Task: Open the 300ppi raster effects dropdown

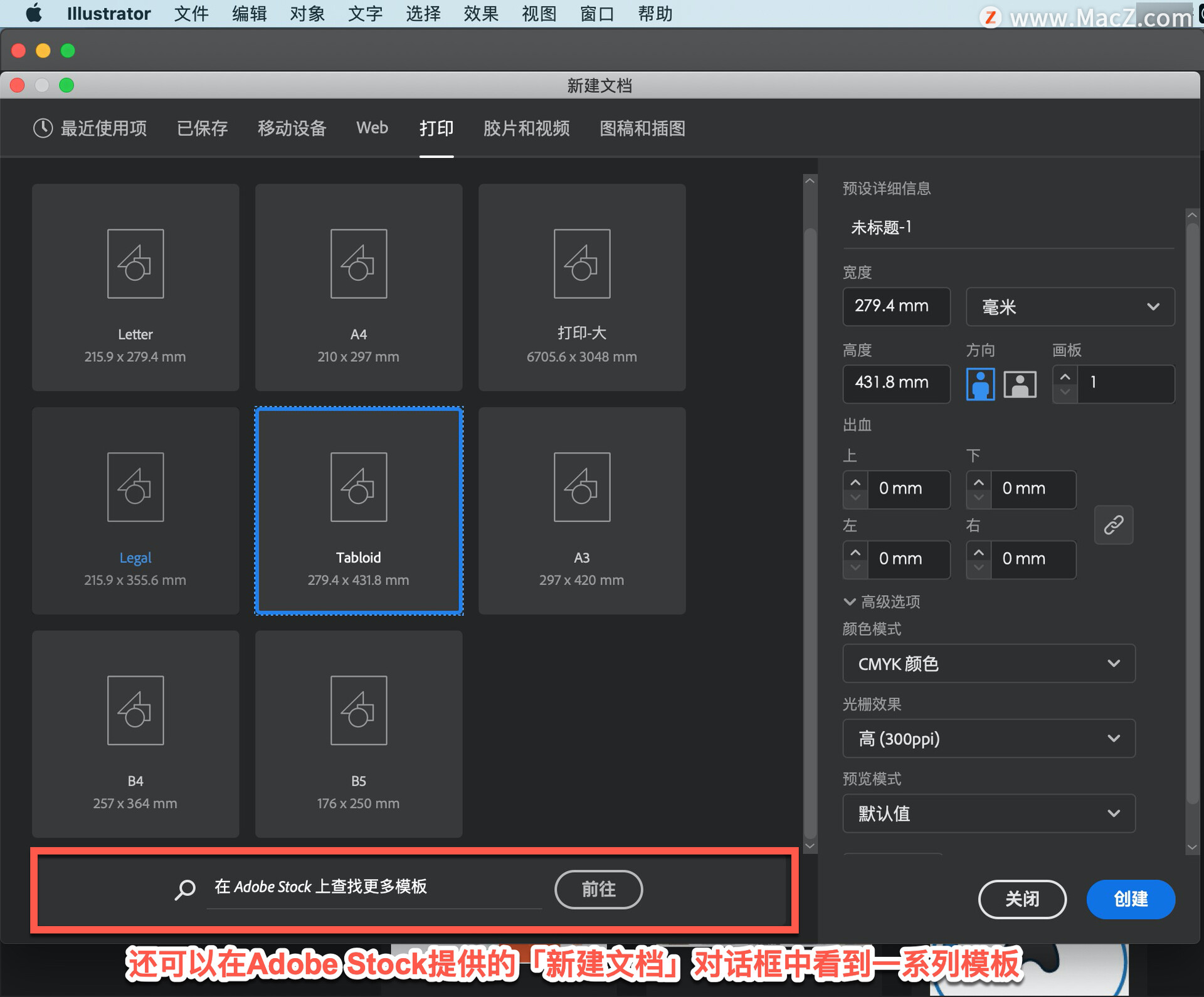Action: [x=988, y=739]
